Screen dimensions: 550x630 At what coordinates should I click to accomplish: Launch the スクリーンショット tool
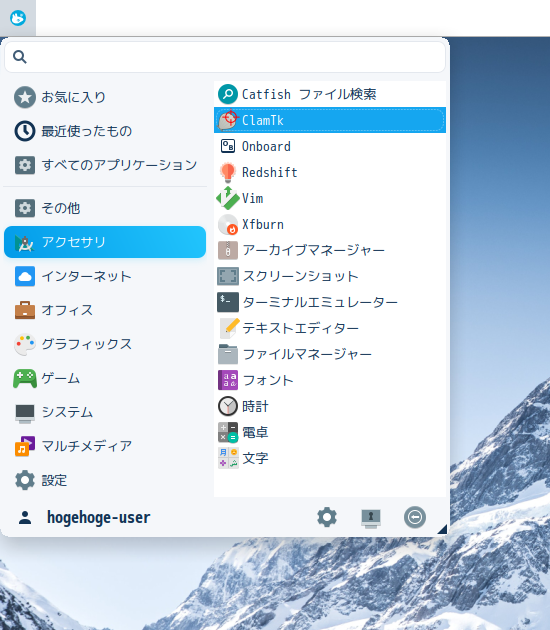(x=330, y=276)
